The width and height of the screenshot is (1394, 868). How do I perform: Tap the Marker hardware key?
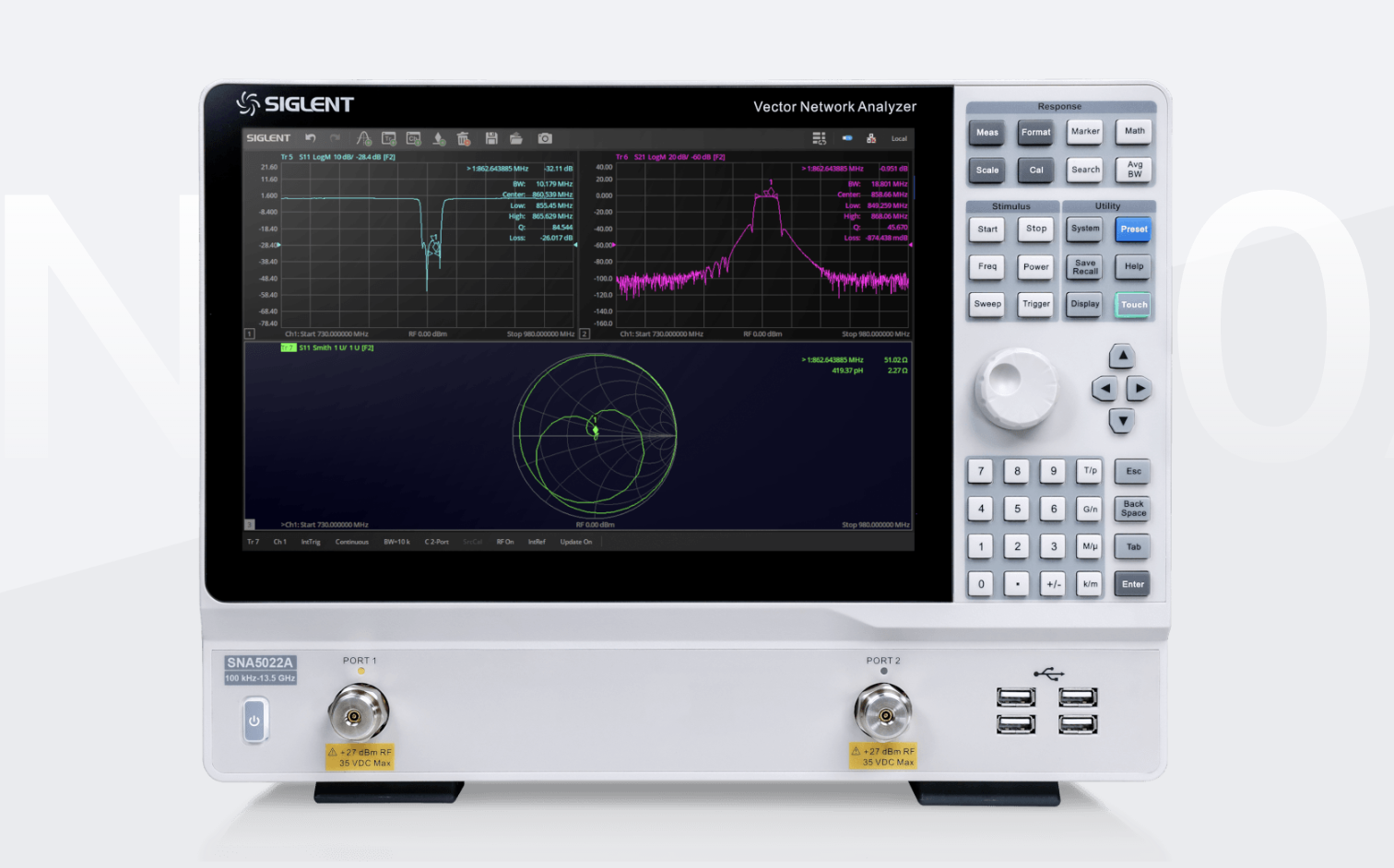(x=1085, y=132)
